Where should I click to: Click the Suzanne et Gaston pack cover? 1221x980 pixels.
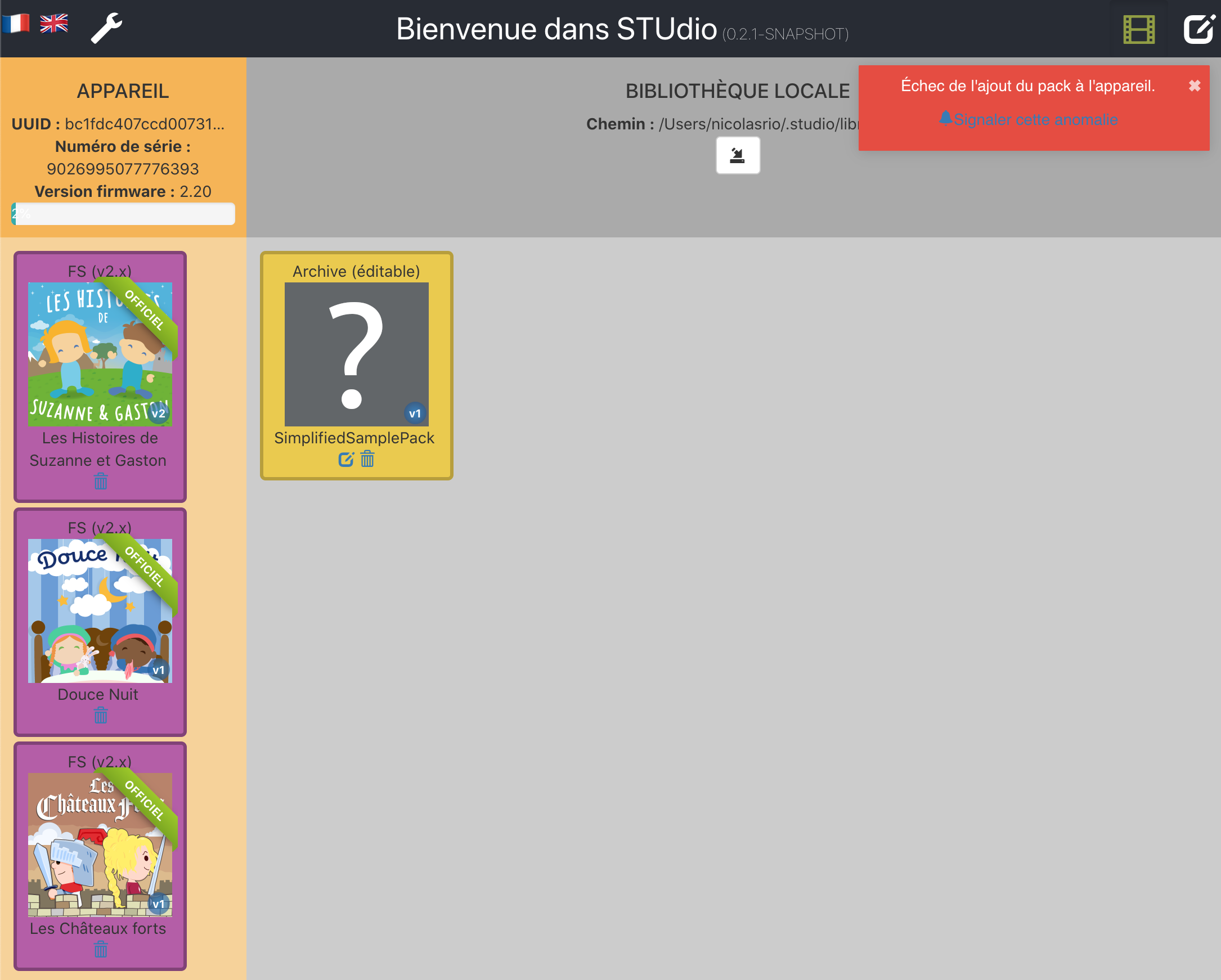point(100,354)
